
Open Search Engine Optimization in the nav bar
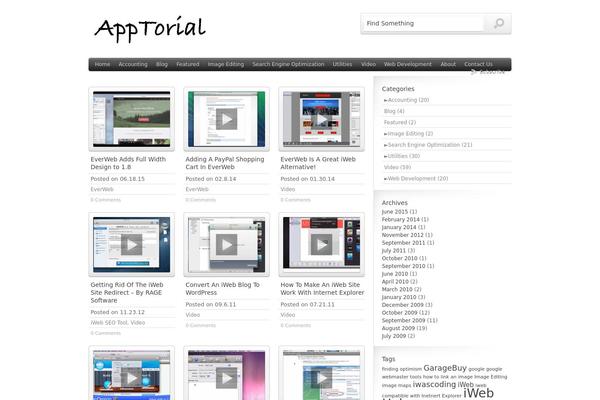(288, 64)
